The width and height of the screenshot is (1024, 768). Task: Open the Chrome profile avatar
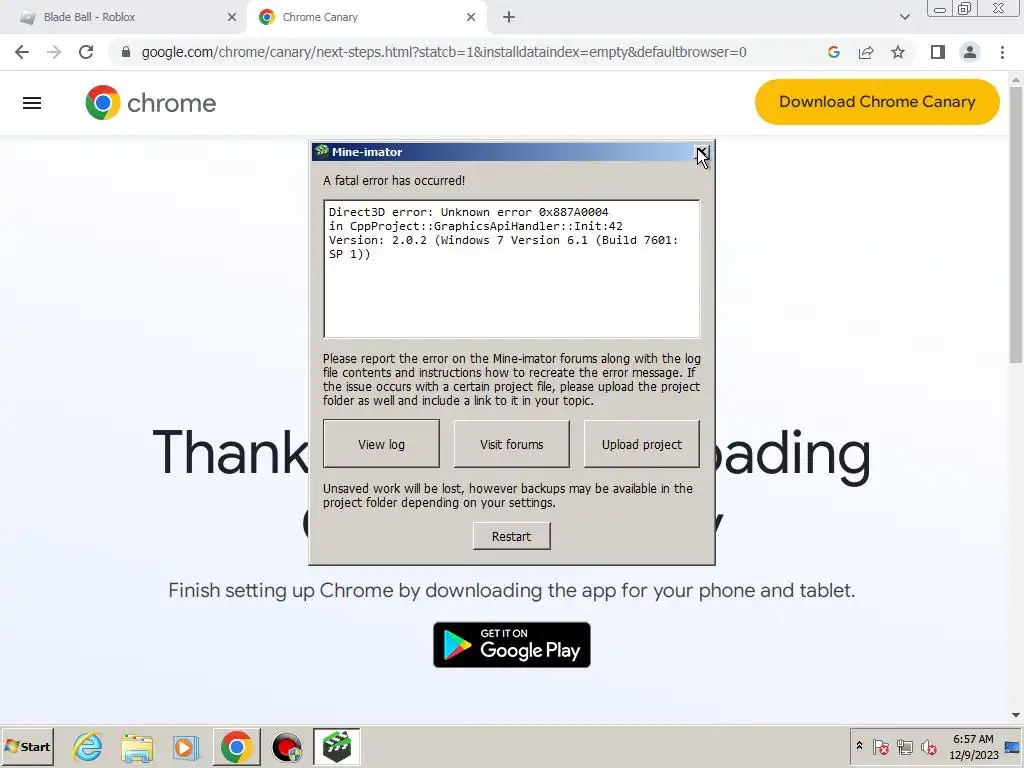pos(970,52)
